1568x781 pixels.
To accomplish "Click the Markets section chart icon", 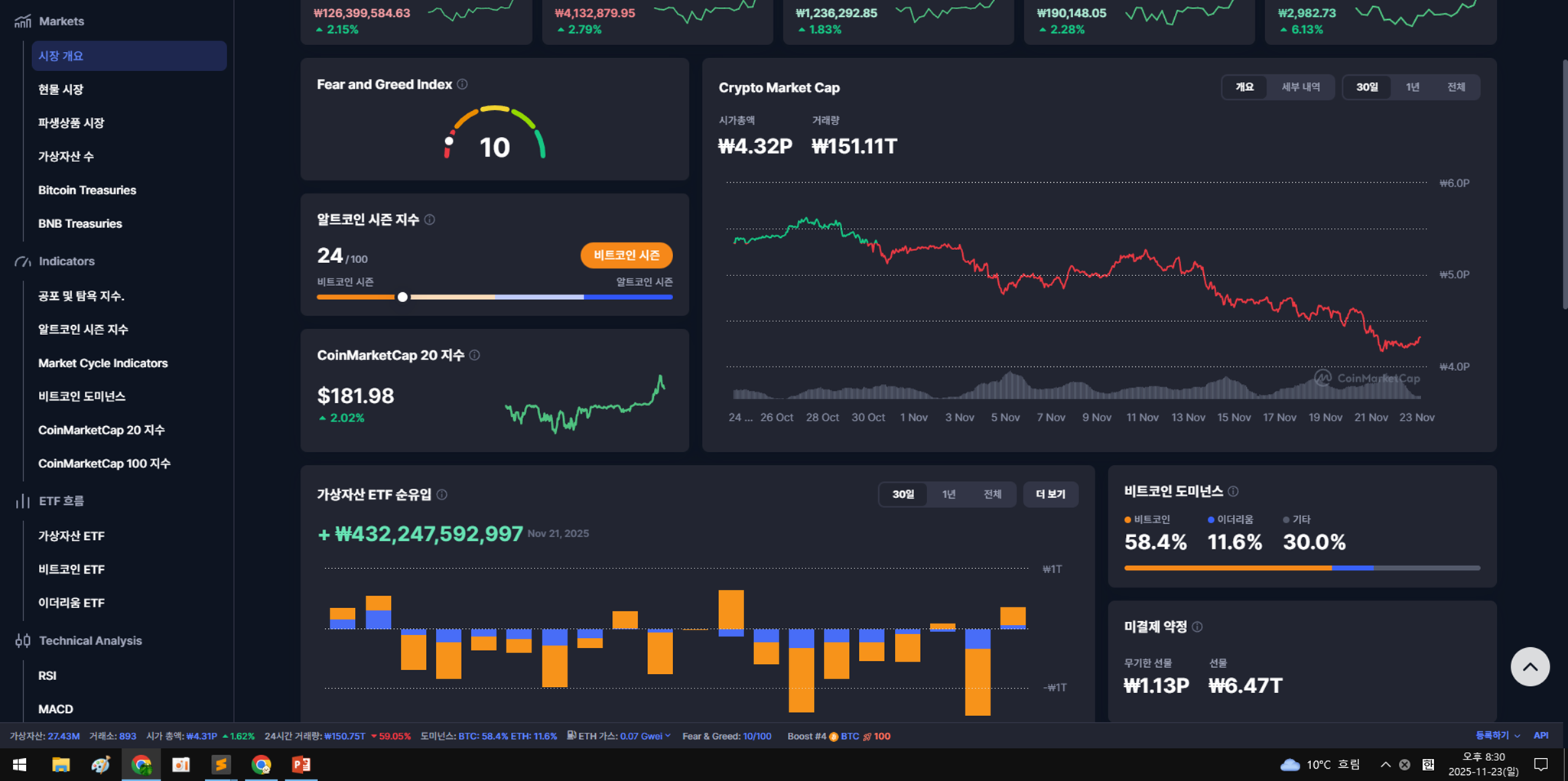I will coord(23,21).
